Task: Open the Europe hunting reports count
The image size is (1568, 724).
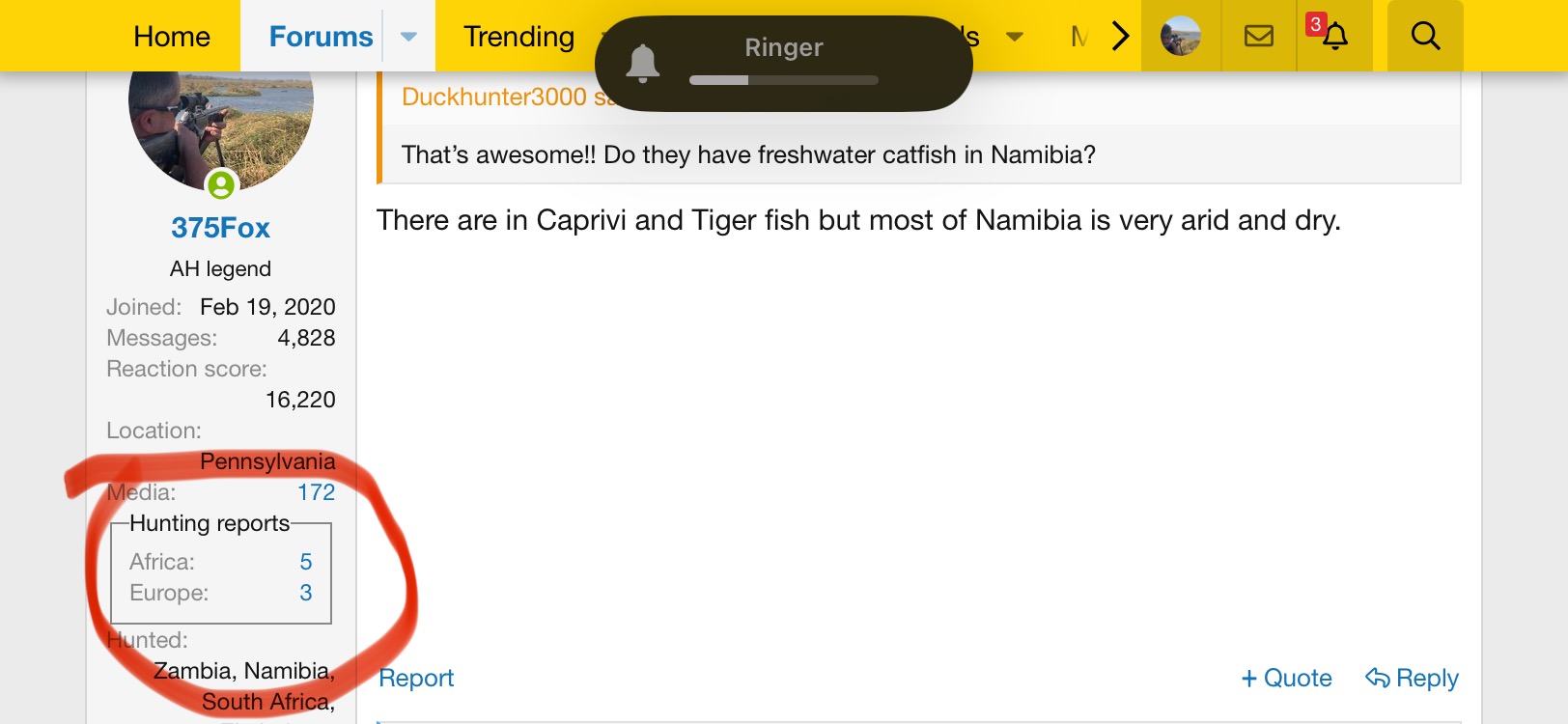Action: pyautogui.click(x=306, y=593)
